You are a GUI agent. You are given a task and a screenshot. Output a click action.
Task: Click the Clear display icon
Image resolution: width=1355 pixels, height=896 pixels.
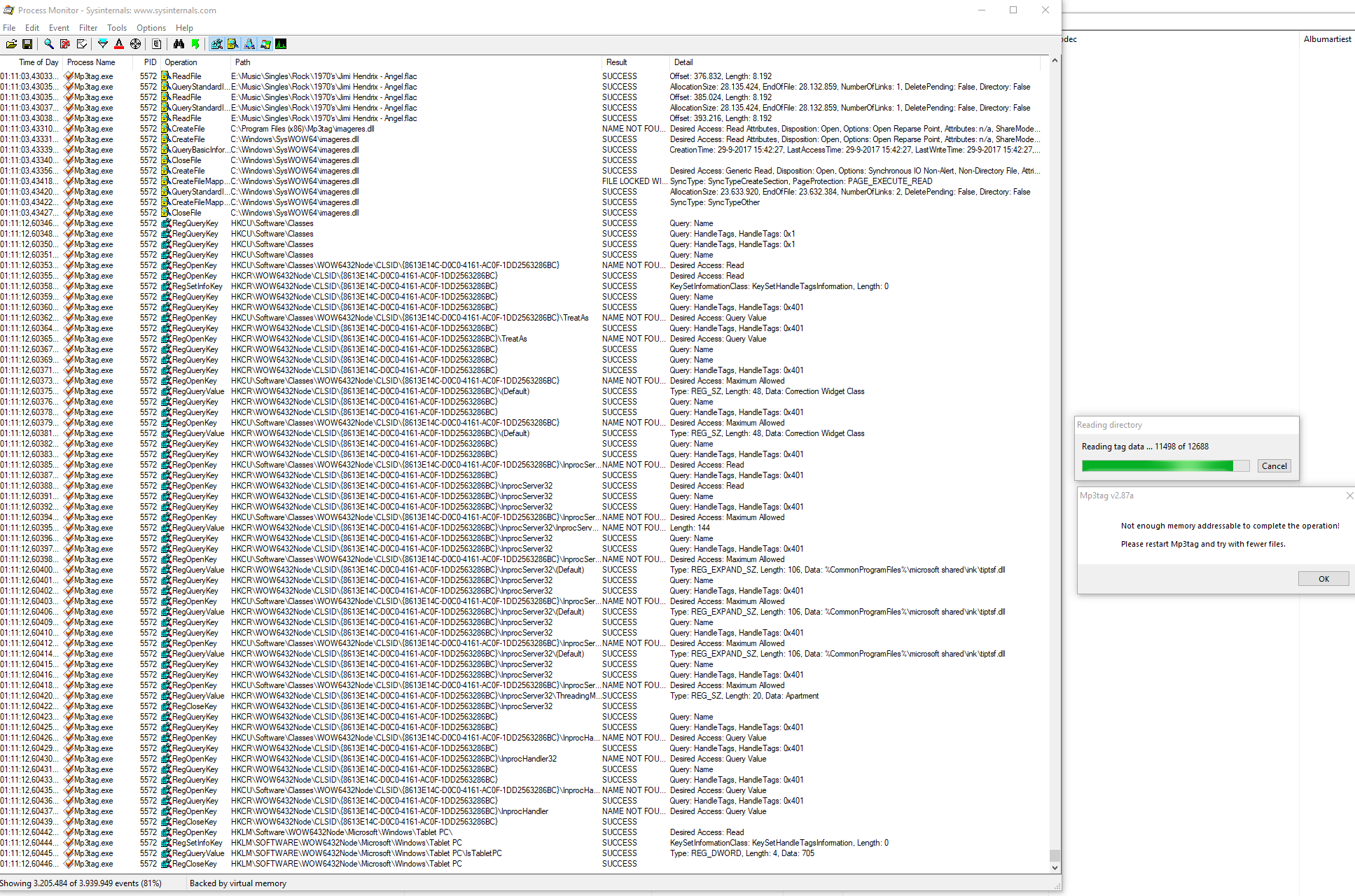click(x=82, y=44)
